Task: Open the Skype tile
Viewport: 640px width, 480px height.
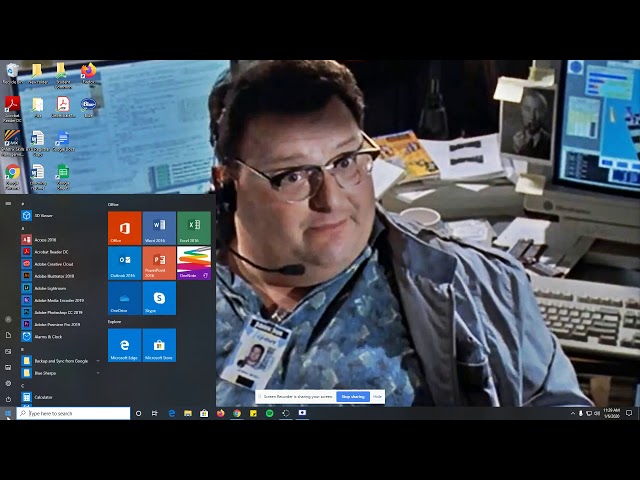Action: tap(159, 298)
